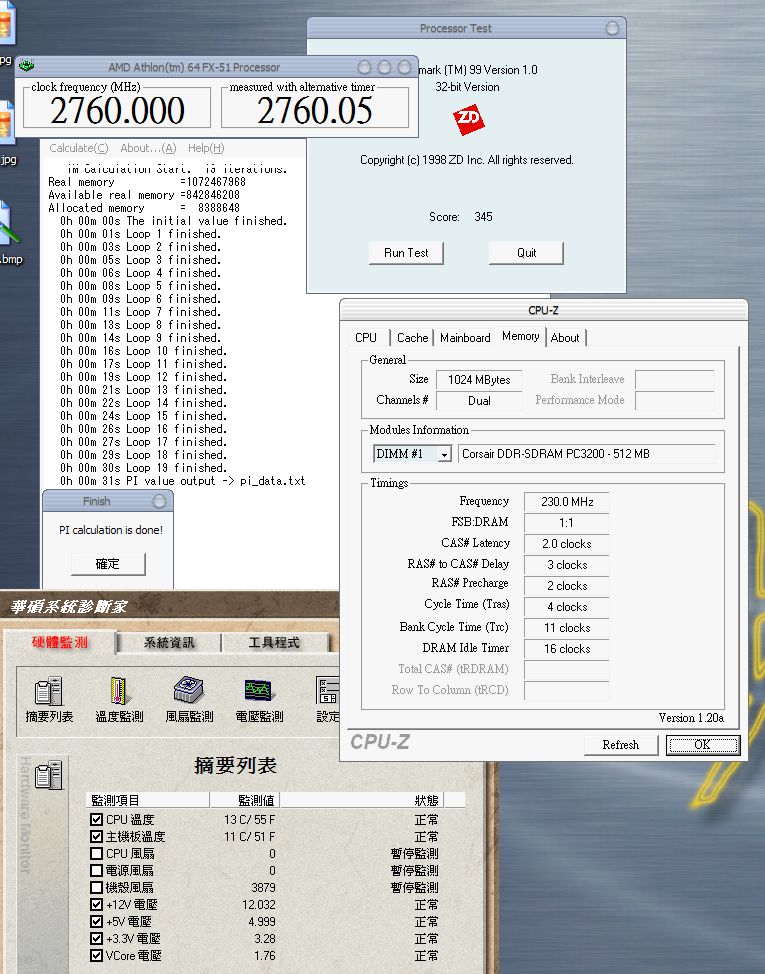Switch to the 工具程式 tab

[274, 642]
